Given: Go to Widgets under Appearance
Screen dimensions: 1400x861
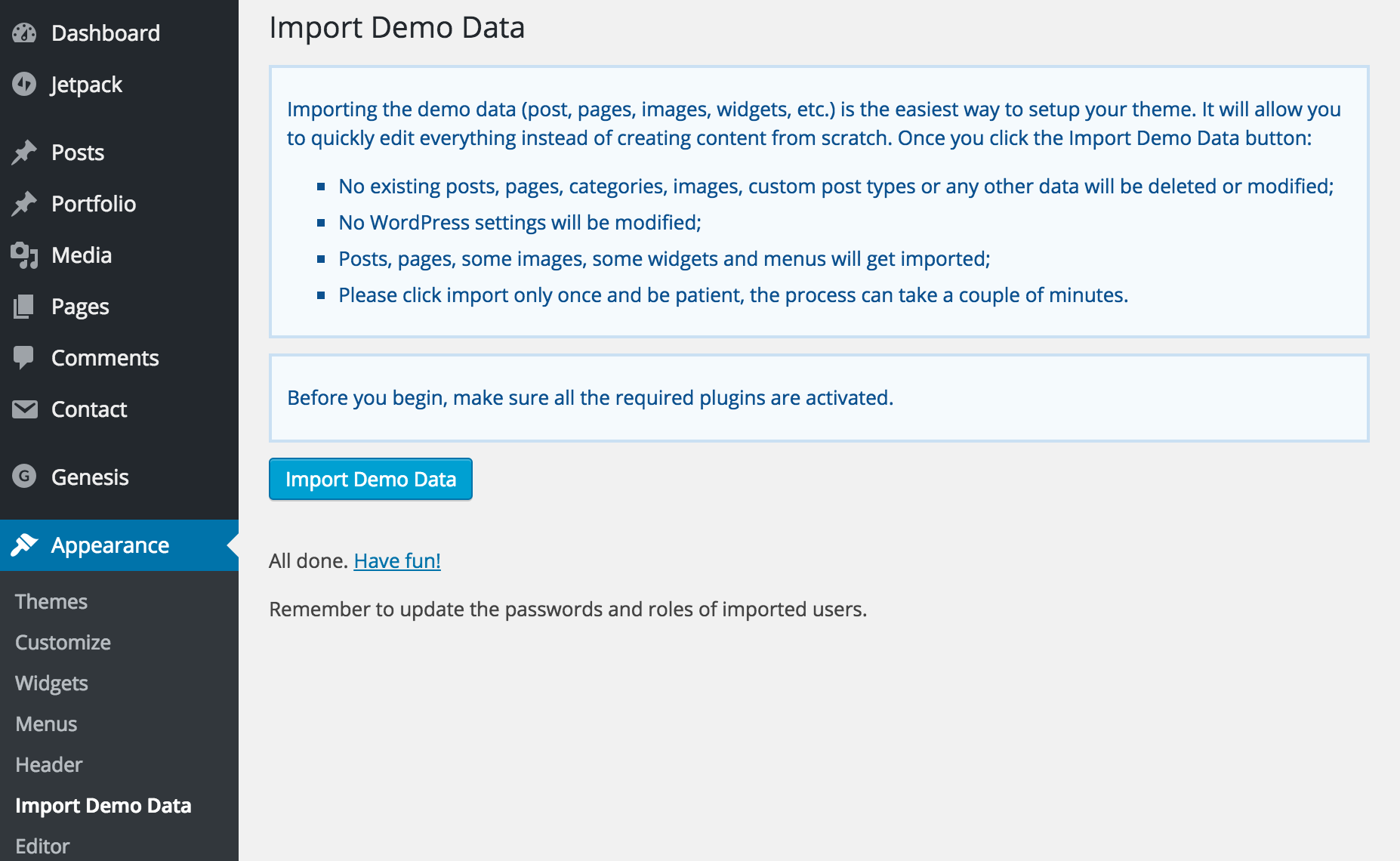Looking at the screenshot, I should 51,683.
